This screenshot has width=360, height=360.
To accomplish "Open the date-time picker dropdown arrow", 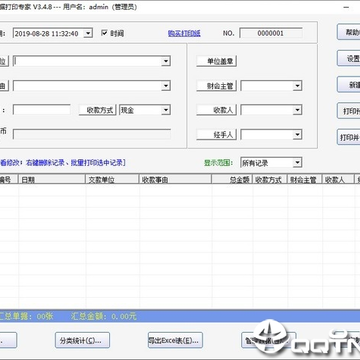I will click(x=88, y=33).
